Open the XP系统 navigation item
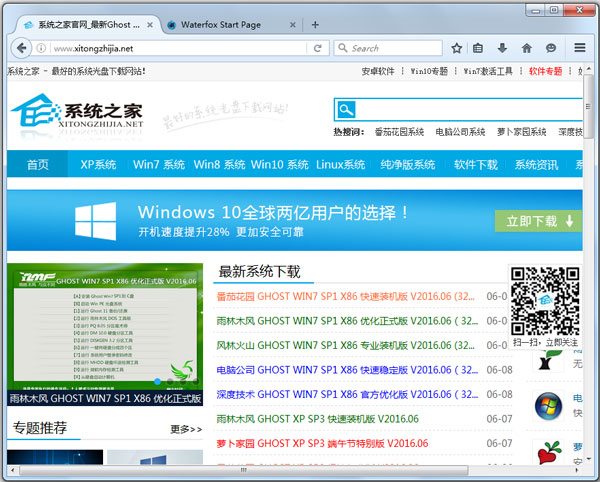 pos(98,164)
